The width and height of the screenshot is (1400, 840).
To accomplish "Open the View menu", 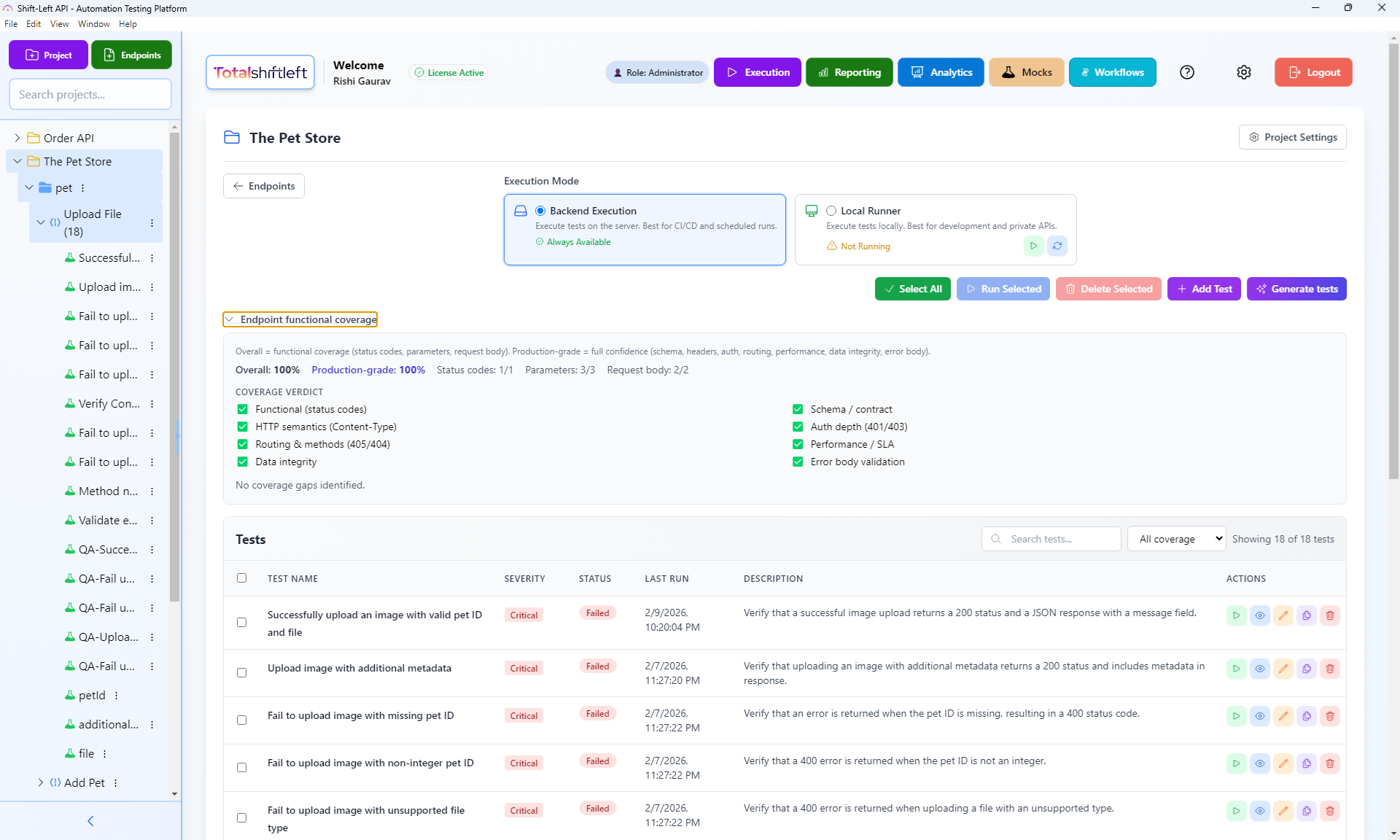I will [58, 23].
